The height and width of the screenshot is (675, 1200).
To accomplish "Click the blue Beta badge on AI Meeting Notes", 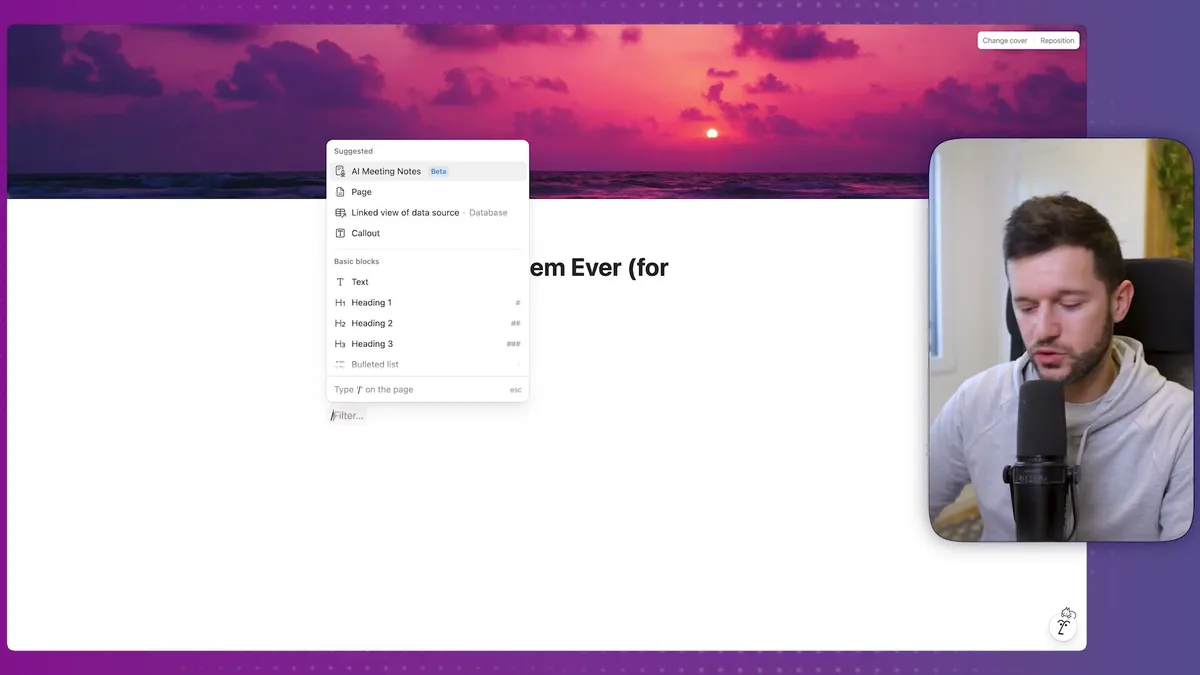I will coord(438,172).
